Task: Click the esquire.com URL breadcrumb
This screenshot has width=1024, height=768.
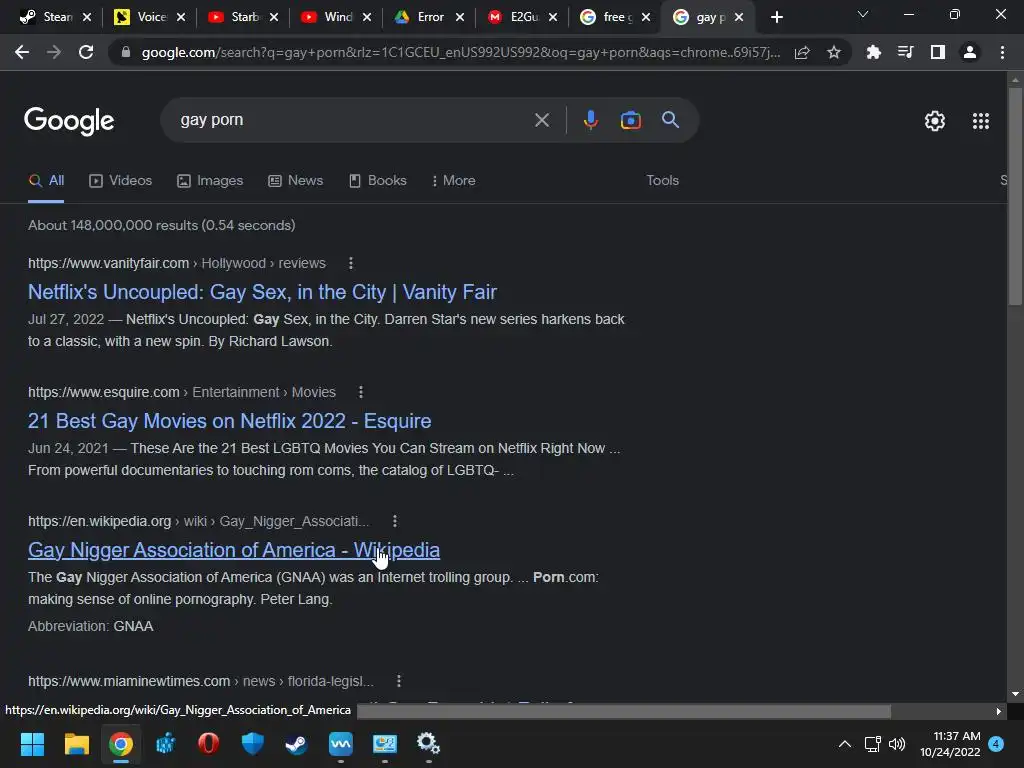Action: [182, 392]
